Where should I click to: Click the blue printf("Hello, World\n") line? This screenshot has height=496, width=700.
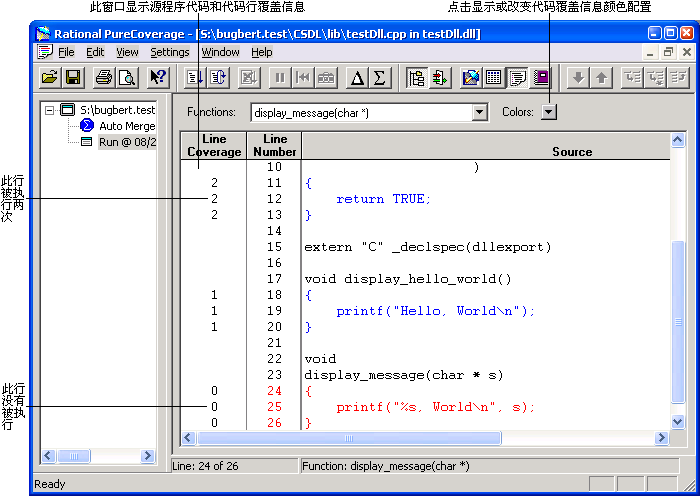pyautogui.click(x=435, y=311)
